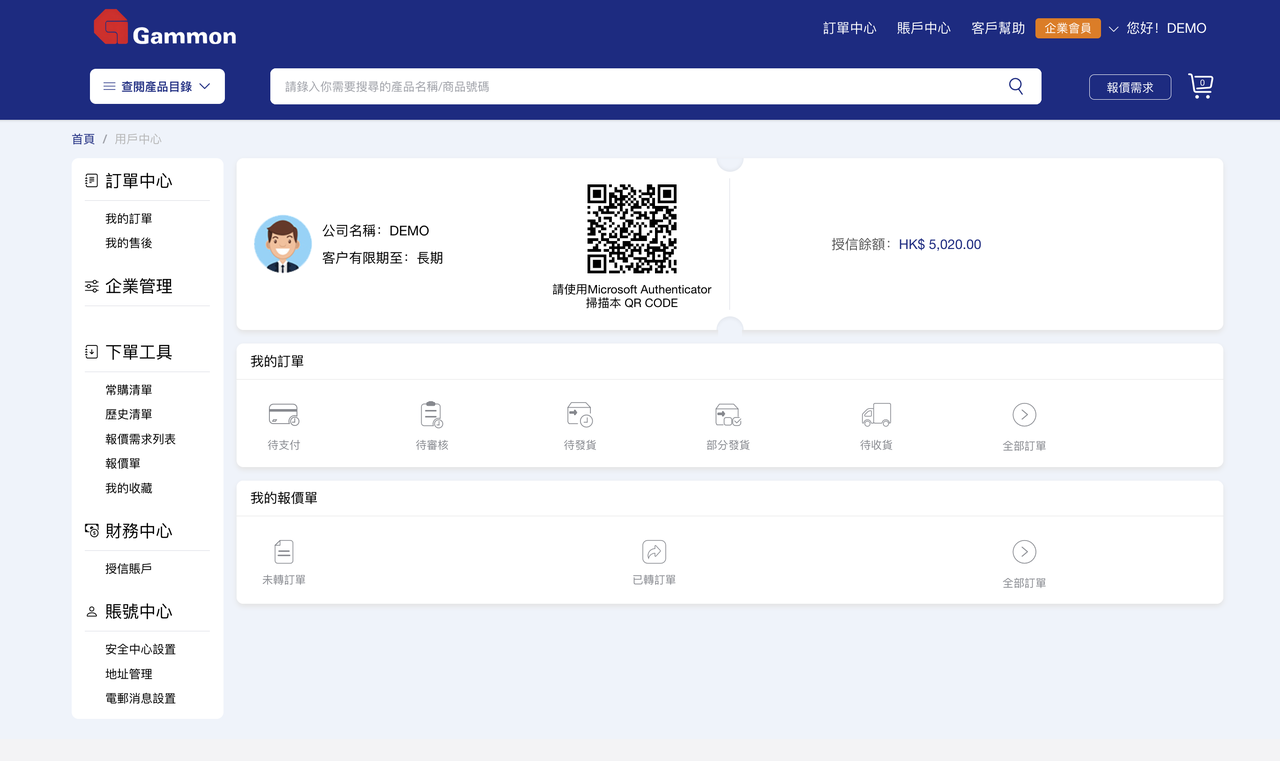This screenshot has height=761, width=1280.
Task: Click the 待支付 pending payment icon
Action: click(283, 415)
